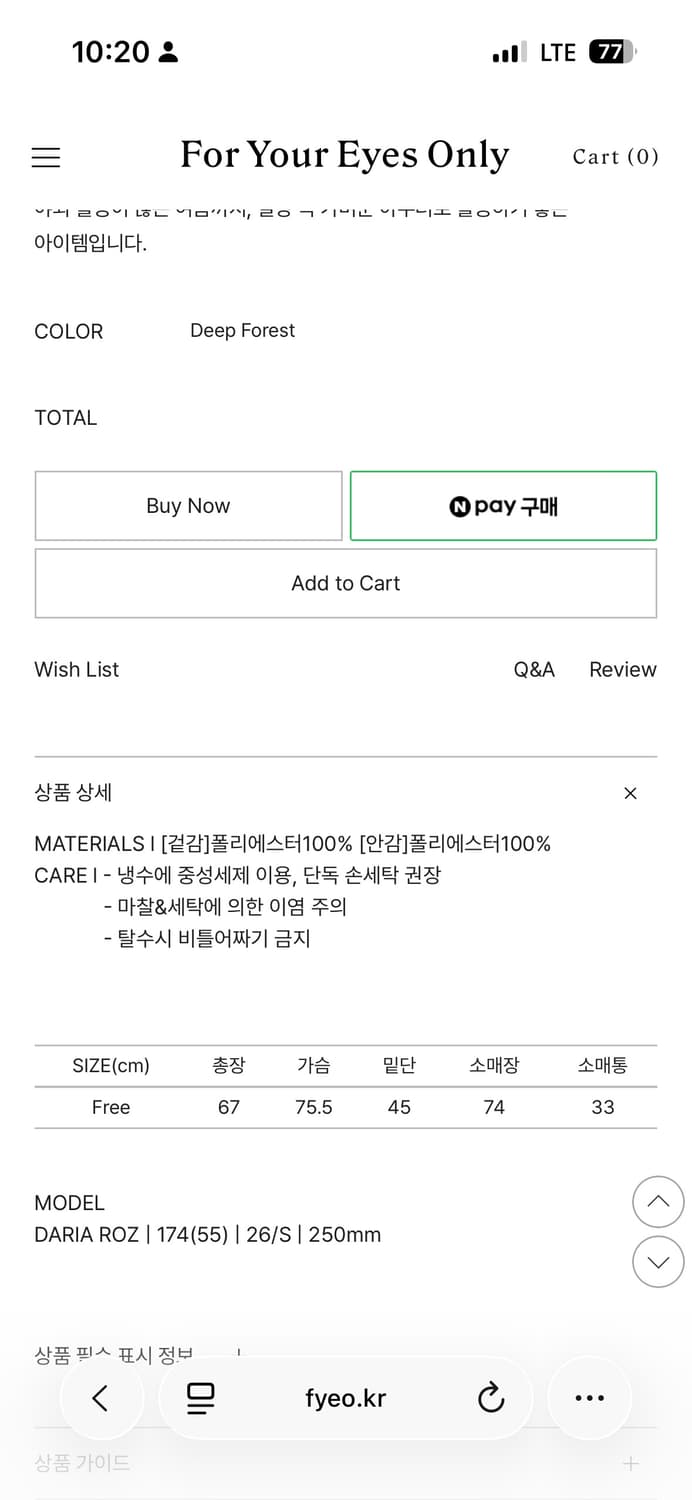692x1500 pixels.
Task: Open the Q&A tab
Action: tap(535, 670)
